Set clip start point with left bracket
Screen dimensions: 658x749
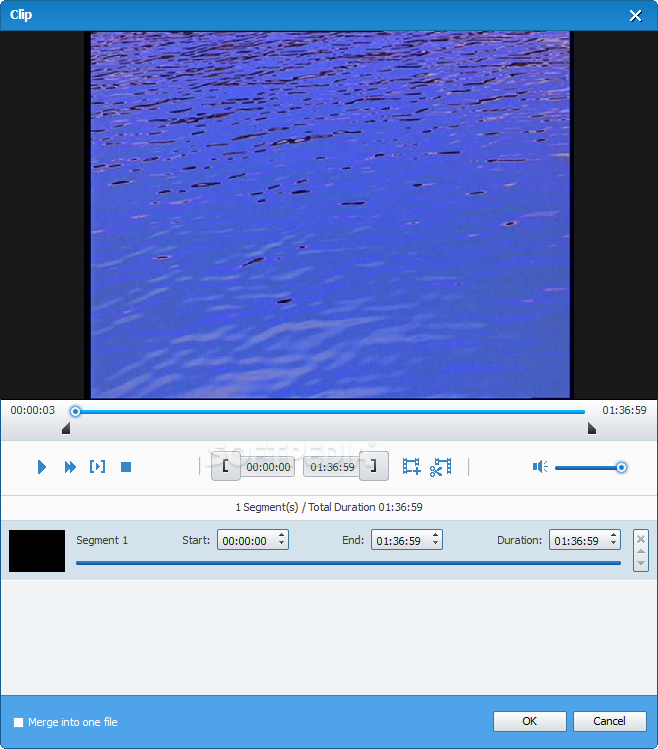point(226,466)
